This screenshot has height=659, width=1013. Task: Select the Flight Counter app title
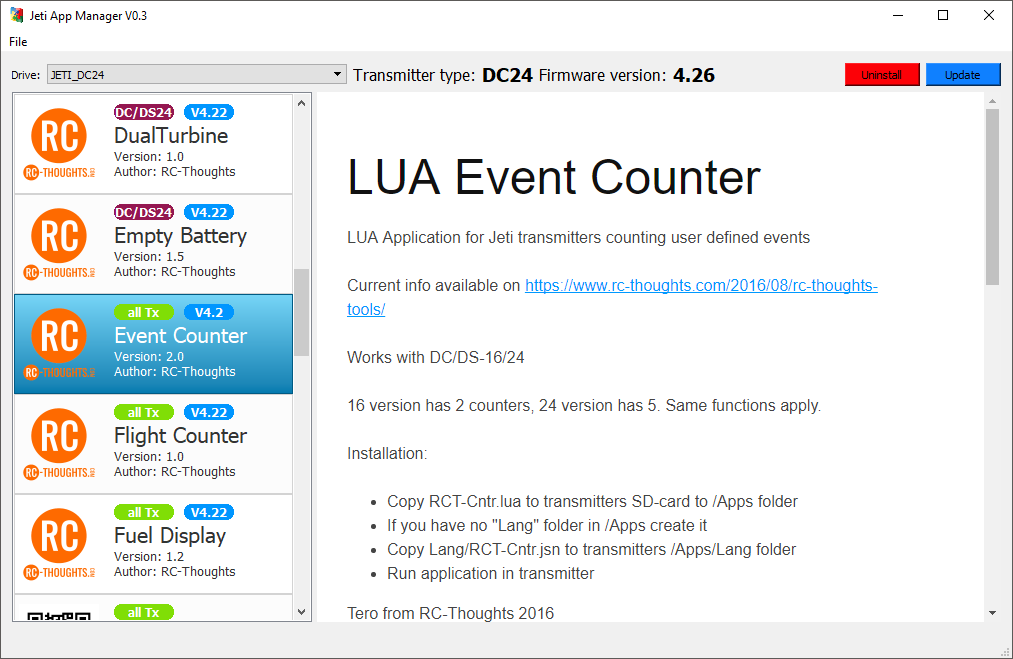tap(180, 436)
